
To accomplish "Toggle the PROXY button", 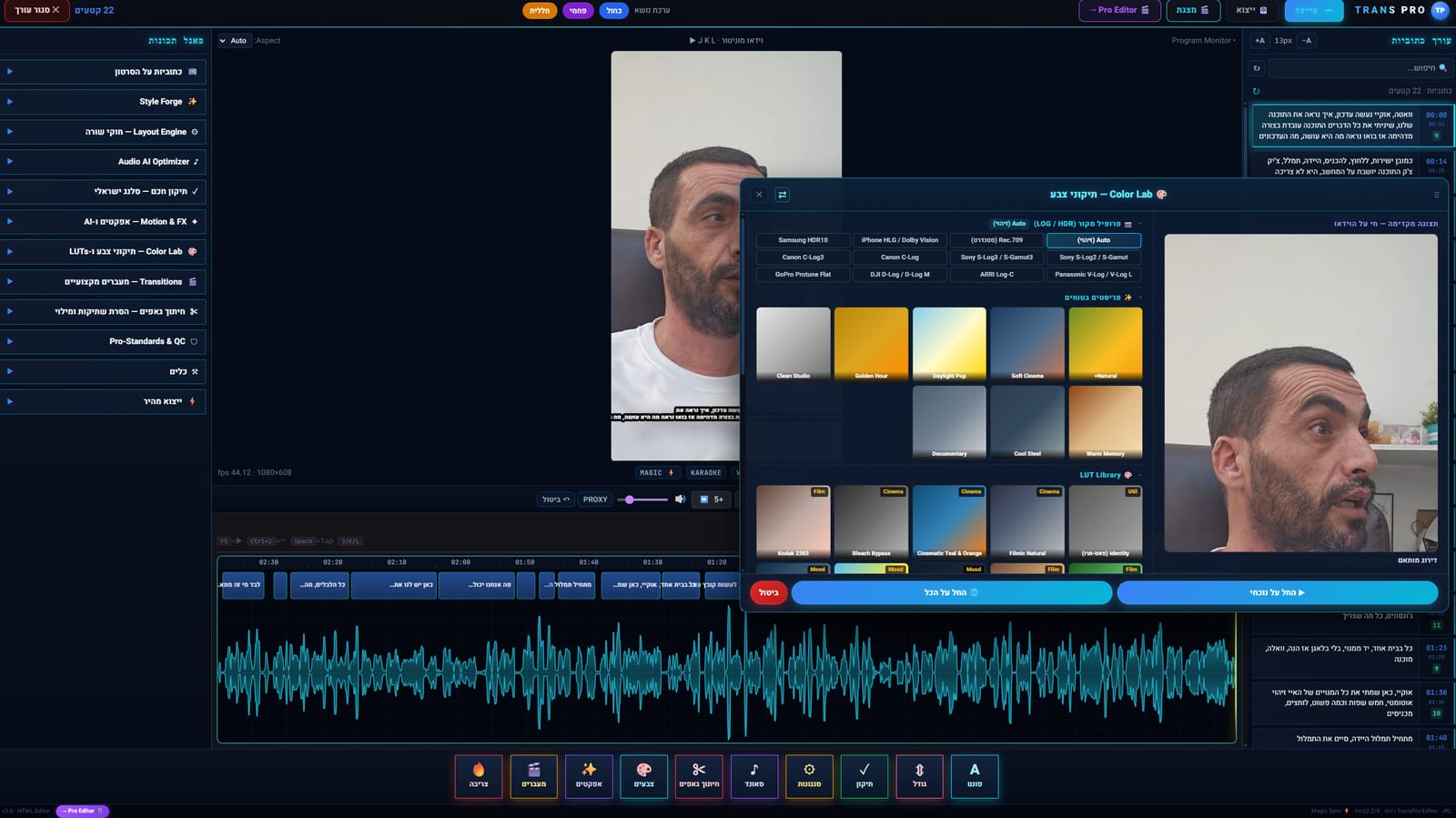I will tap(595, 500).
